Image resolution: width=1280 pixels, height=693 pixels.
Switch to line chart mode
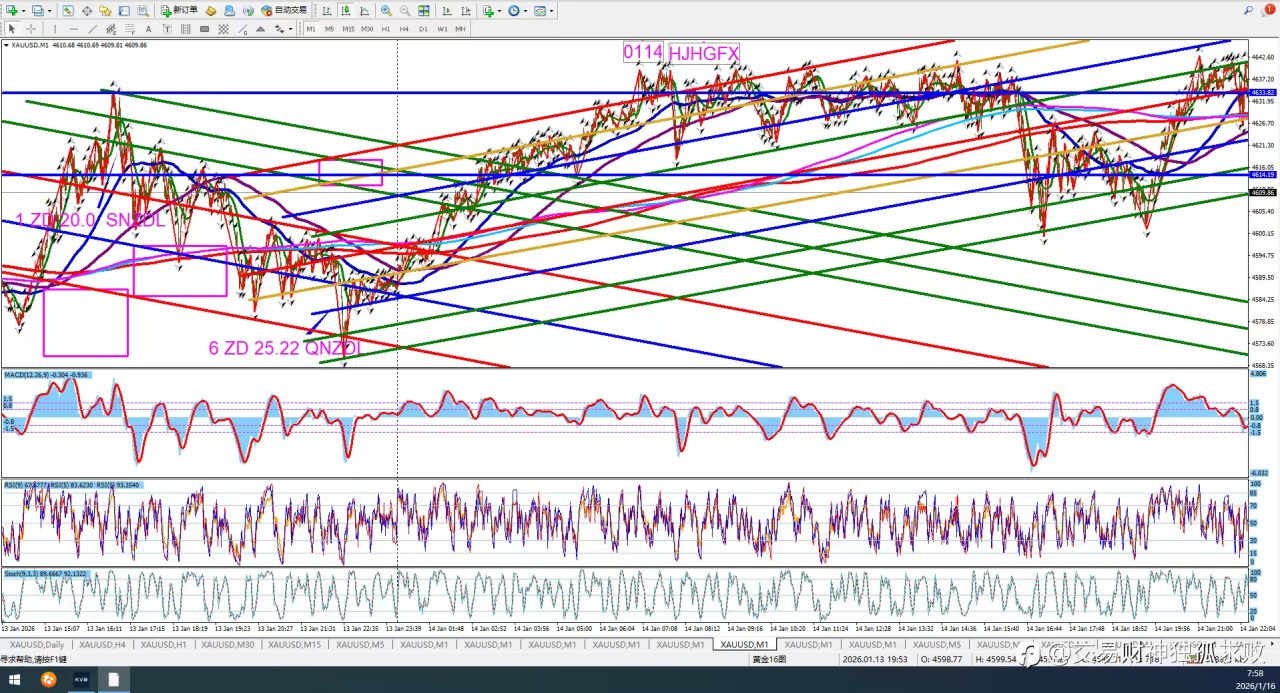(366, 10)
